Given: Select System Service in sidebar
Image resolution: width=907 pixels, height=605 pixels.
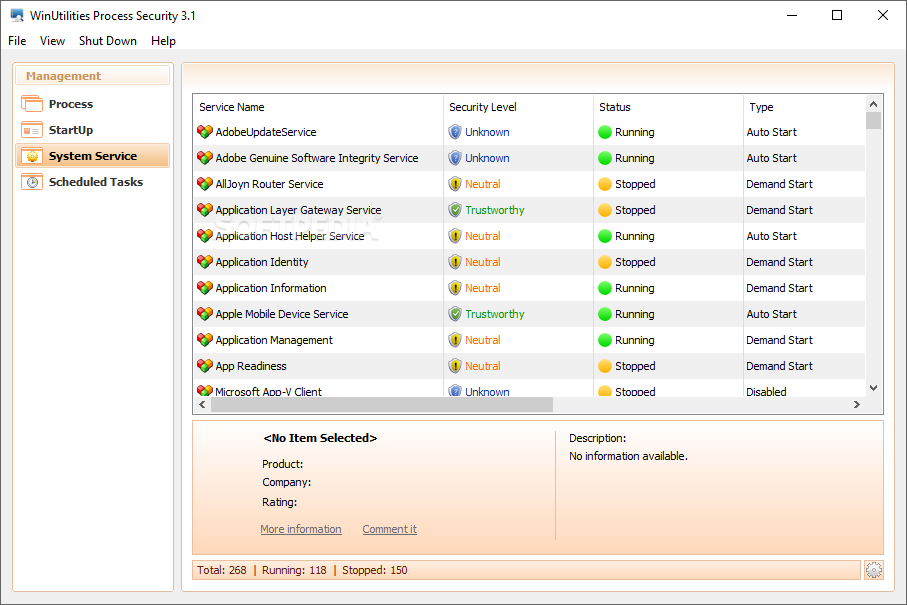Looking at the screenshot, I should click(x=93, y=156).
